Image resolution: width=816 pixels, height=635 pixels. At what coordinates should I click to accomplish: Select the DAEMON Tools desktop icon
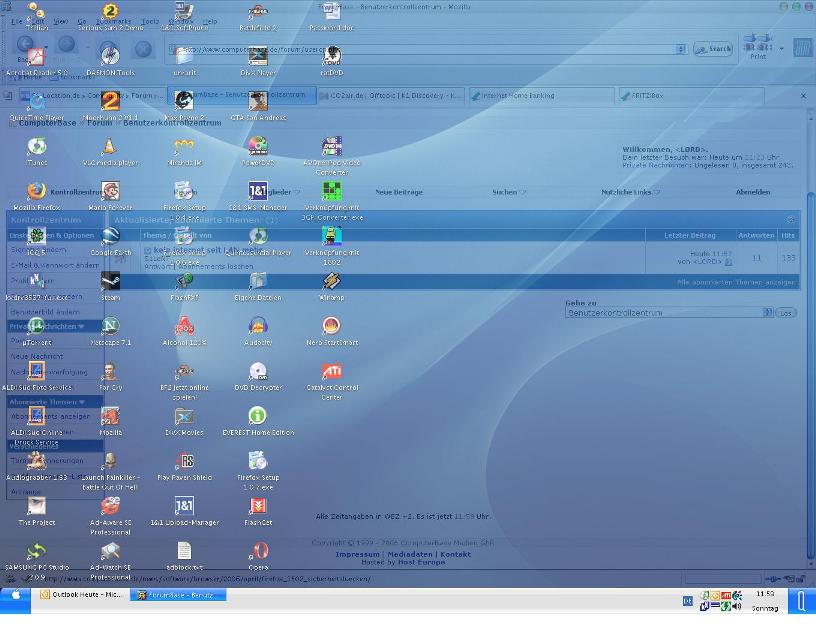pyautogui.click(x=110, y=60)
